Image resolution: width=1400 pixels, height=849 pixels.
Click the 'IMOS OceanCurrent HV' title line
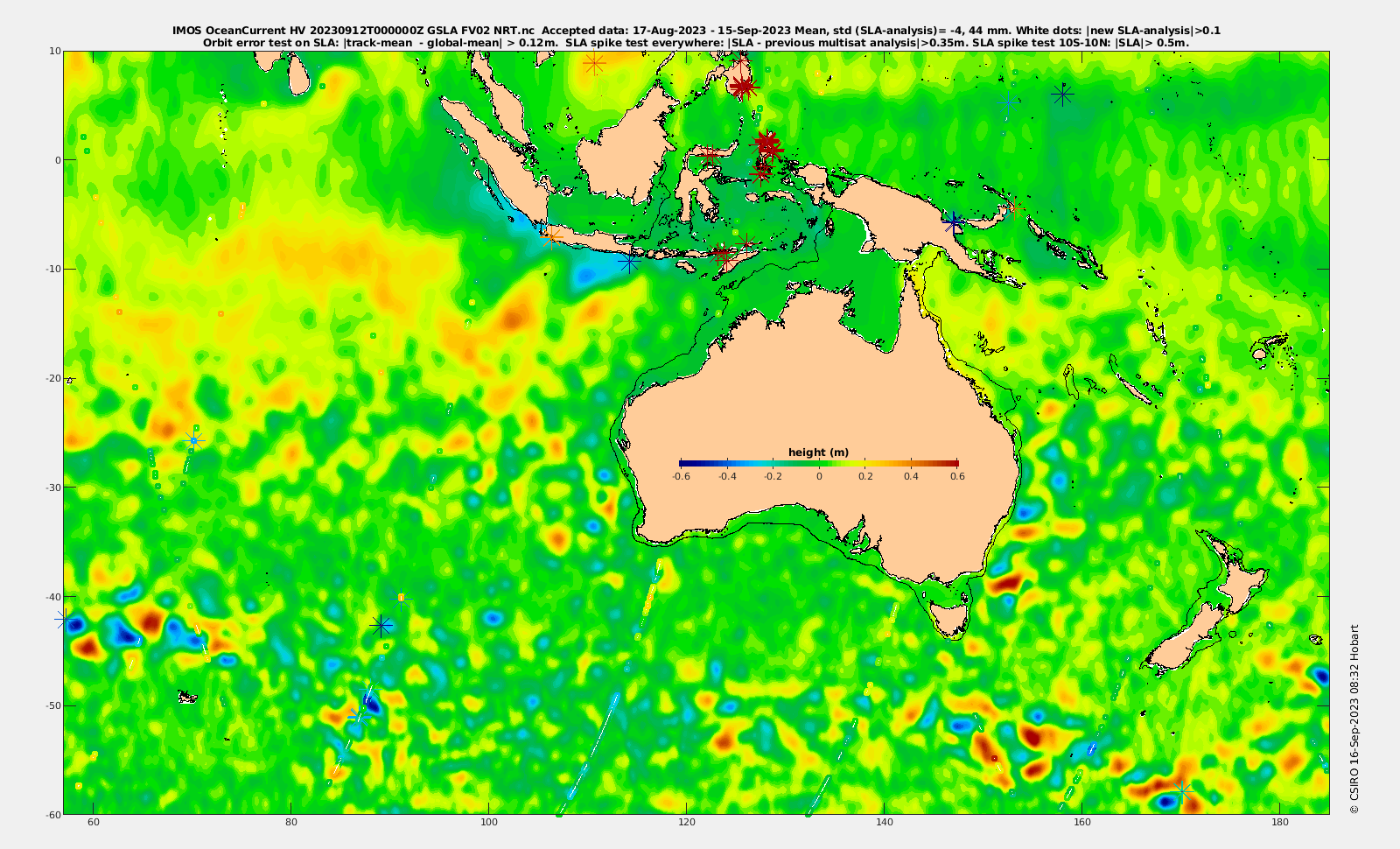[x=696, y=31]
